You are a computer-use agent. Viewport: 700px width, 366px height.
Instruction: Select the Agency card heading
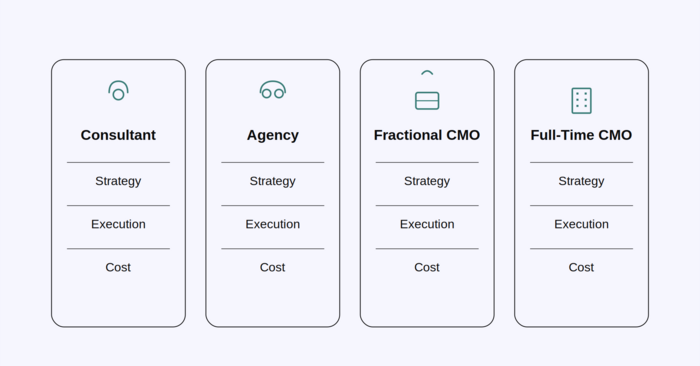[273, 135]
